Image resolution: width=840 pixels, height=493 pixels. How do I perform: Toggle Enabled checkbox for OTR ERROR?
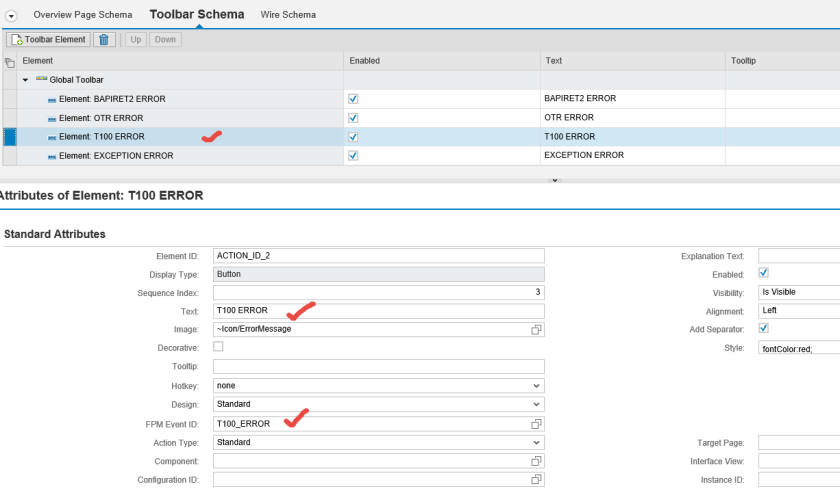point(352,118)
